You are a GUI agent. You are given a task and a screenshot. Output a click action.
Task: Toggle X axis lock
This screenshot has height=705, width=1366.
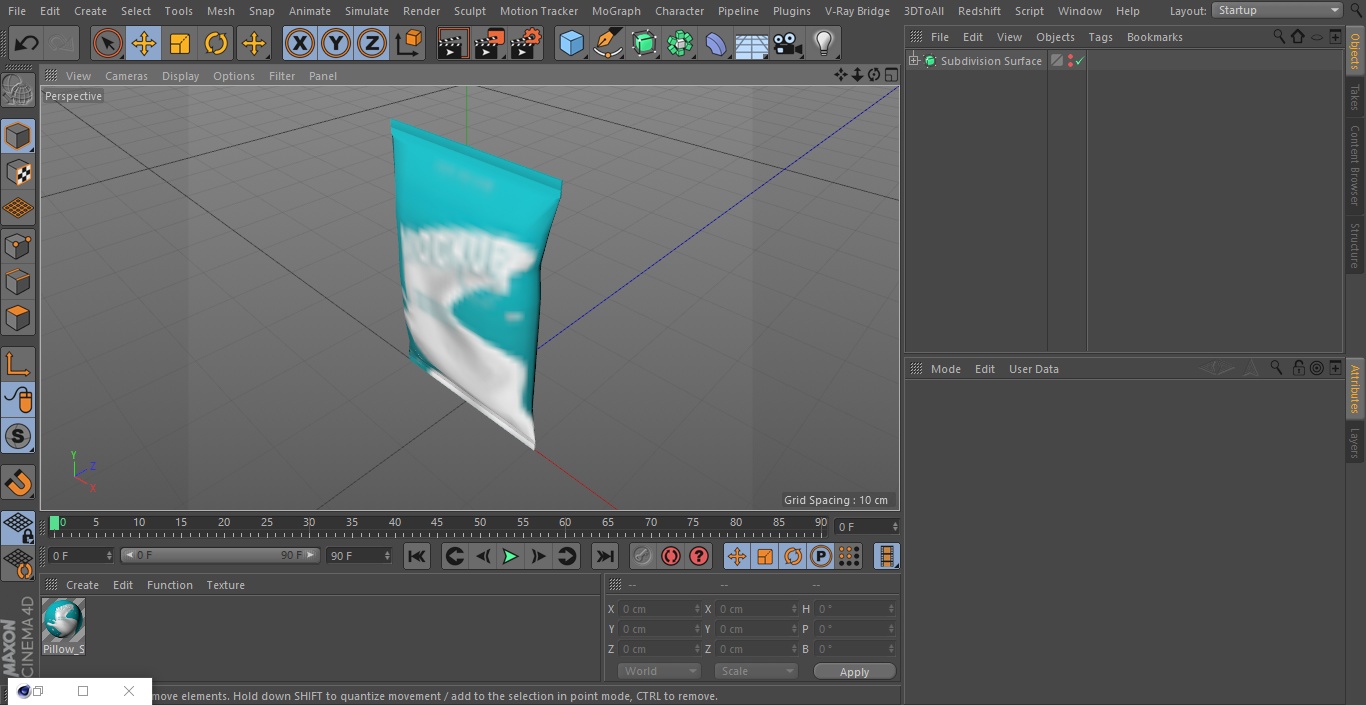click(x=299, y=43)
